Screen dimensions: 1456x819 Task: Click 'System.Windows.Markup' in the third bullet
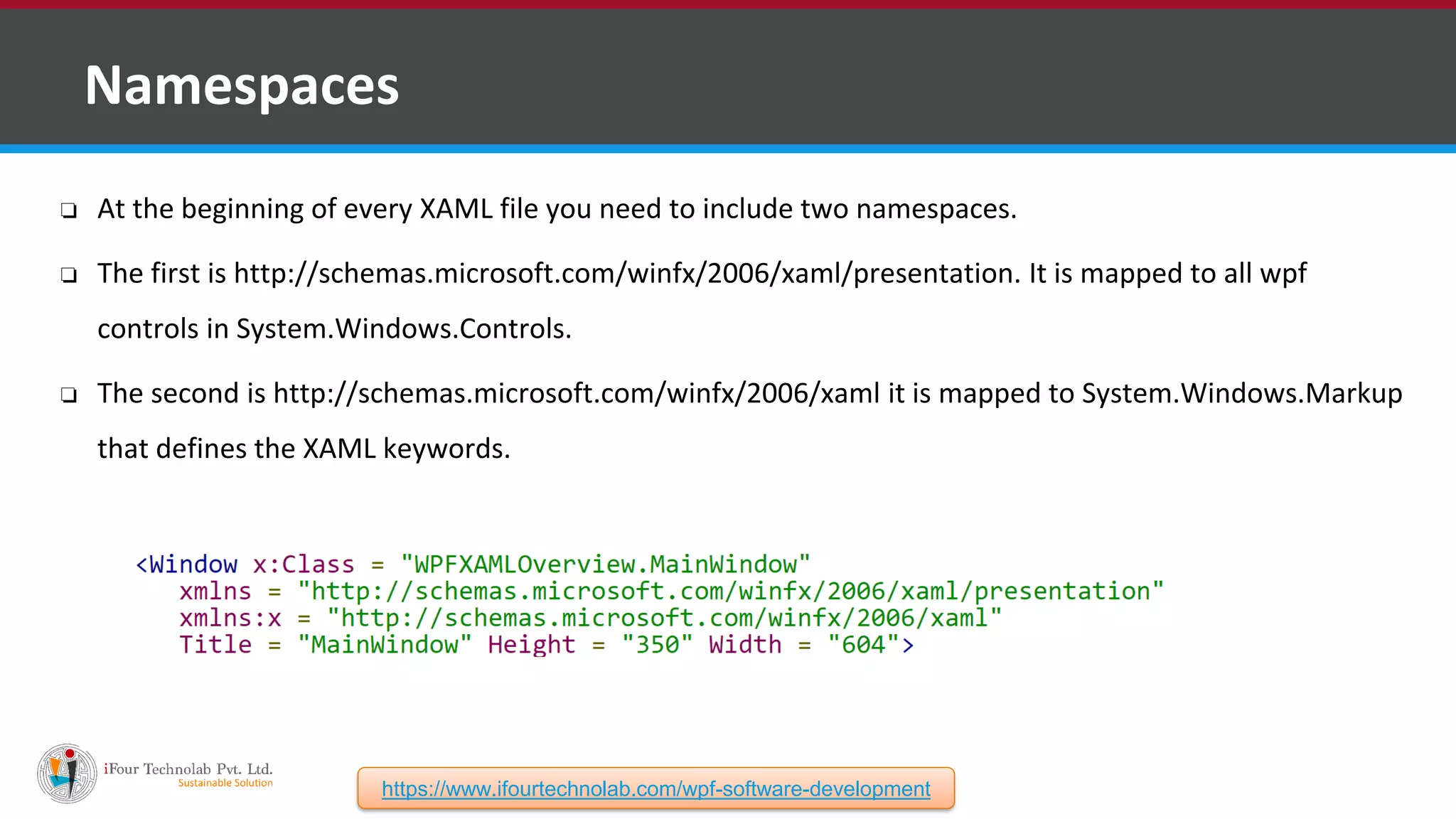1241,394
